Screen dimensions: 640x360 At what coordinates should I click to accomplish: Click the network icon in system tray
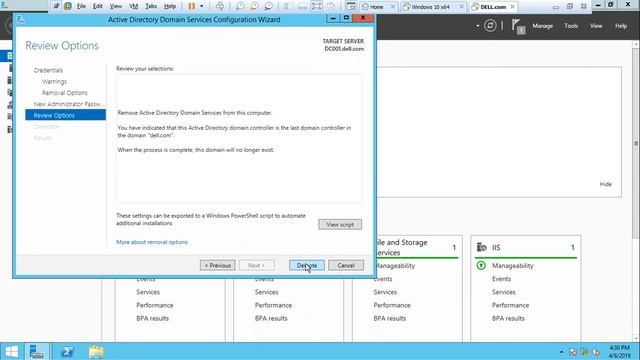pos(584,352)
